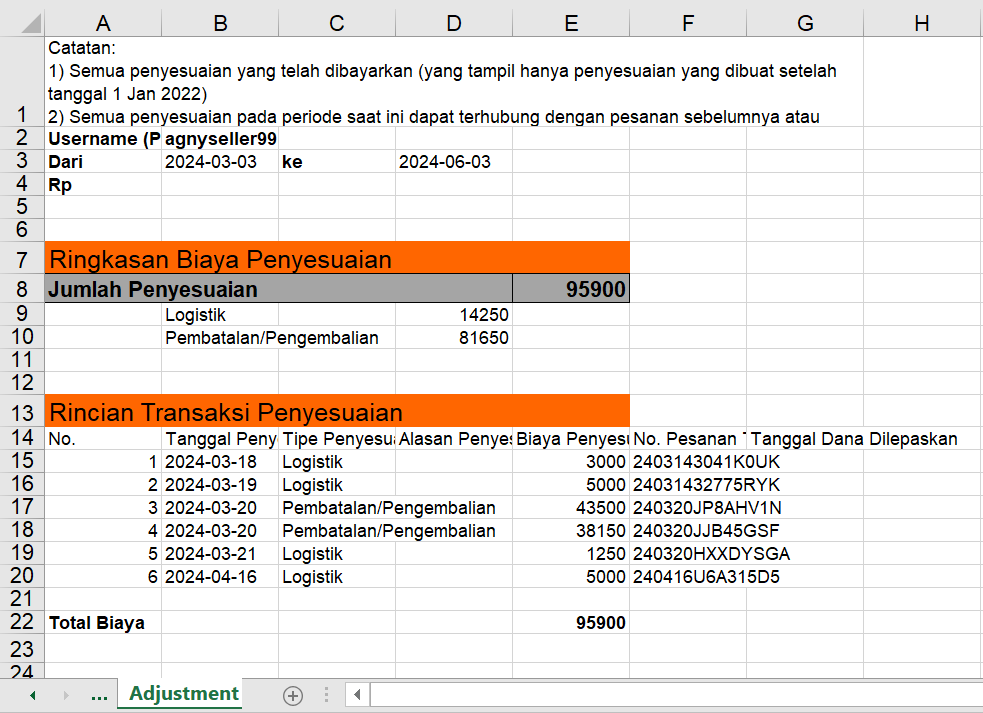Click the tab splitter handle dots

coord(326,694)
